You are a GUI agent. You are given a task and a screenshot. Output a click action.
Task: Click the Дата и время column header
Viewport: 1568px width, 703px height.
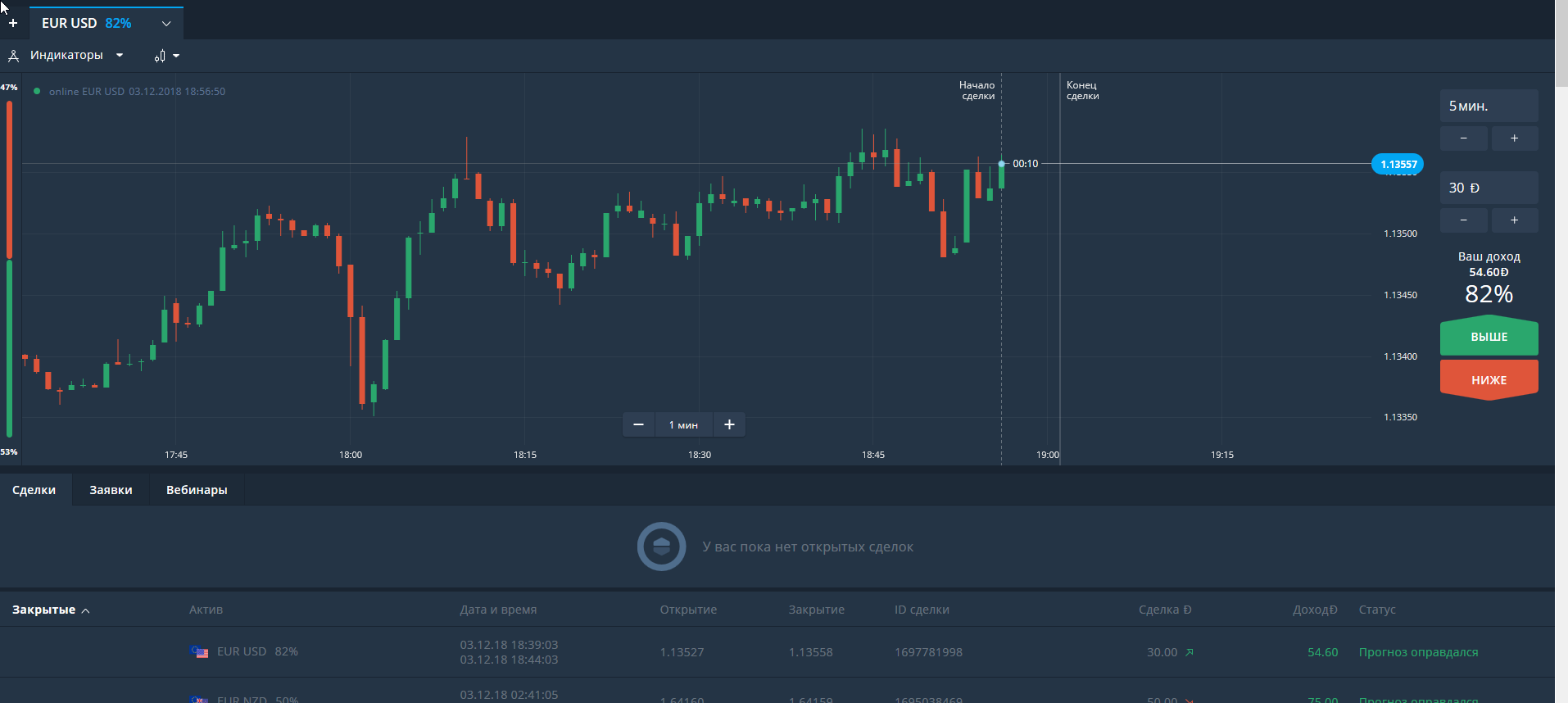pos(498,610)
